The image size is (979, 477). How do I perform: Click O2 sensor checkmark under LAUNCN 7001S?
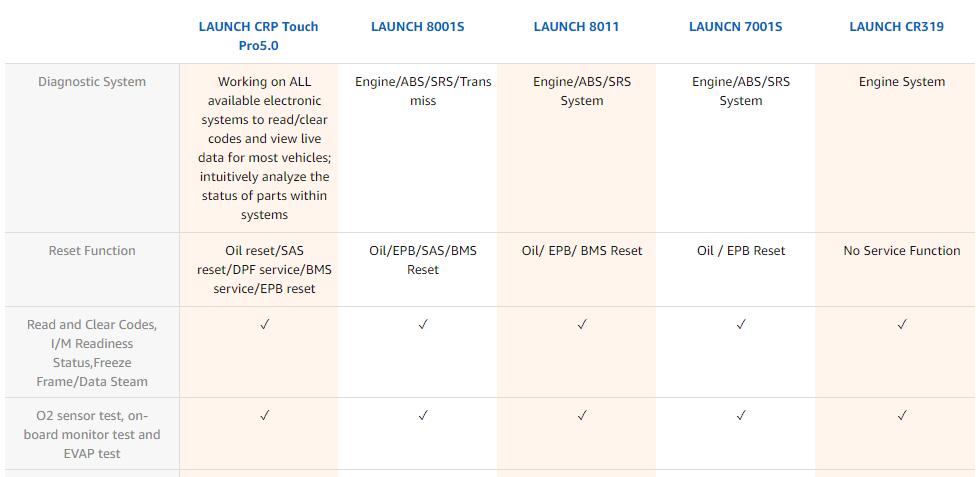click(741, 415)
